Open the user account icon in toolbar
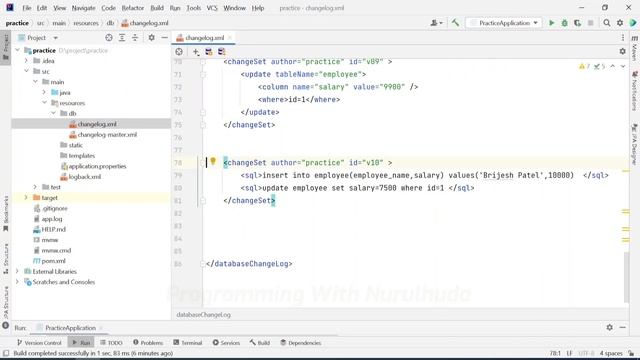The image size is (640, 360). pyautogui.click(x=436, y=23)
